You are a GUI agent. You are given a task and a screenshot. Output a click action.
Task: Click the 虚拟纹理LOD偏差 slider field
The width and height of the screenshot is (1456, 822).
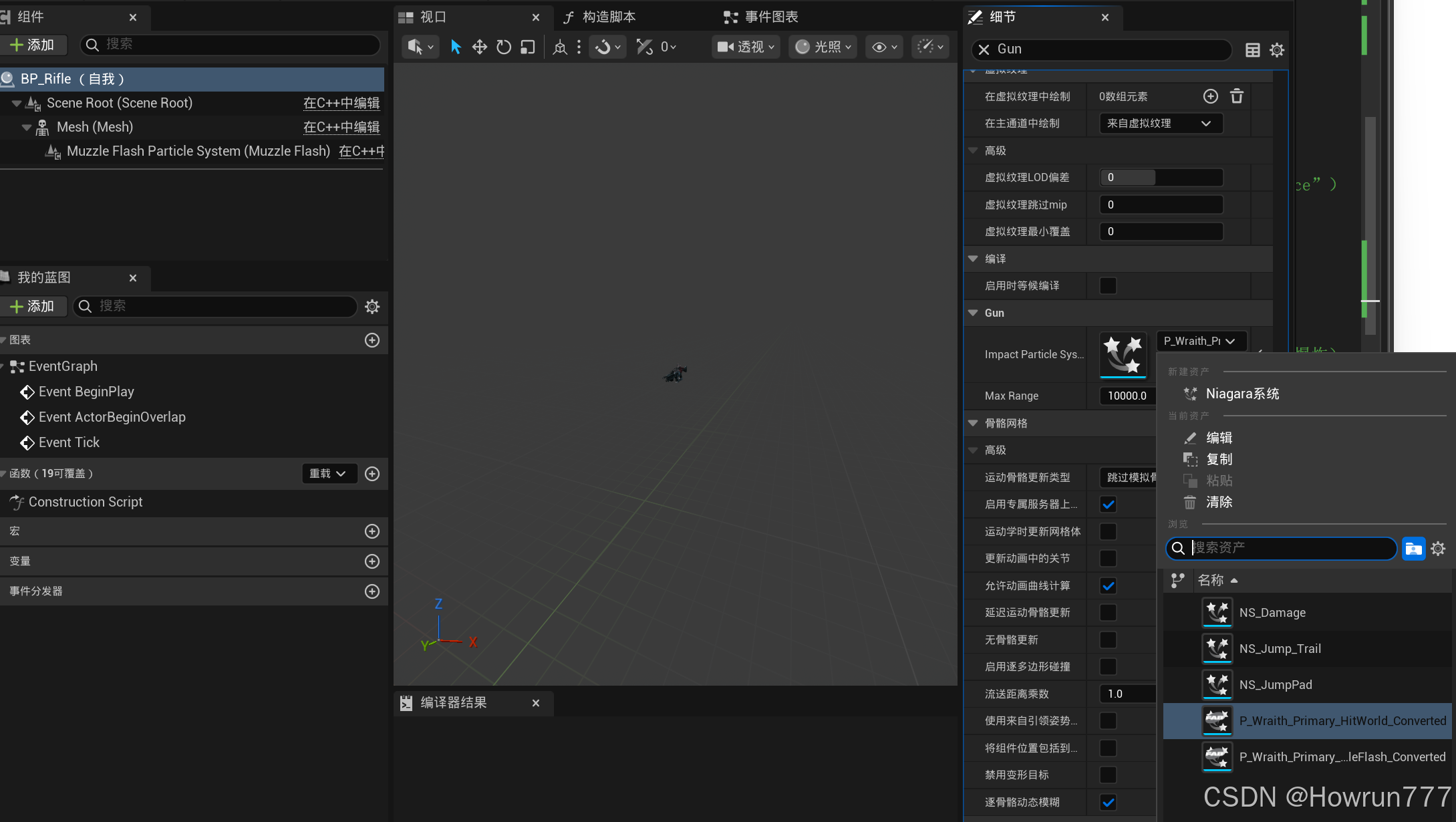[x=1161, y=178]
